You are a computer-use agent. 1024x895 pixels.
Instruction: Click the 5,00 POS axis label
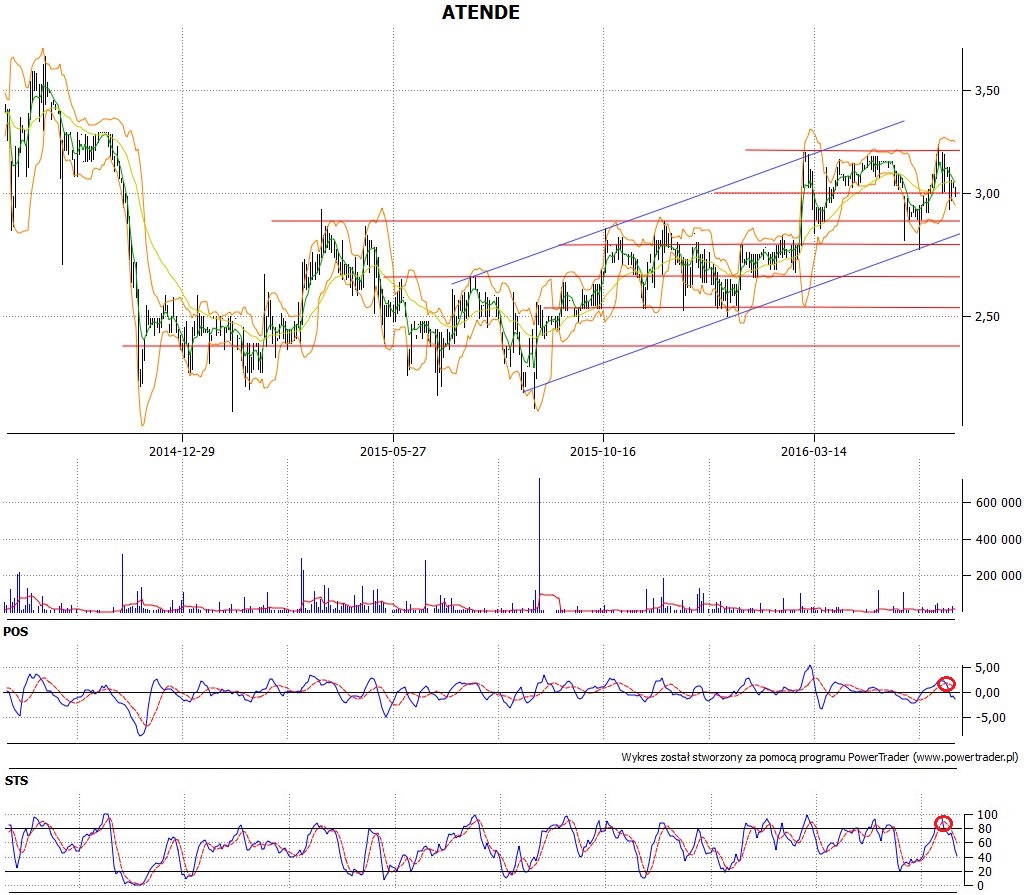[x=987, y=668]
